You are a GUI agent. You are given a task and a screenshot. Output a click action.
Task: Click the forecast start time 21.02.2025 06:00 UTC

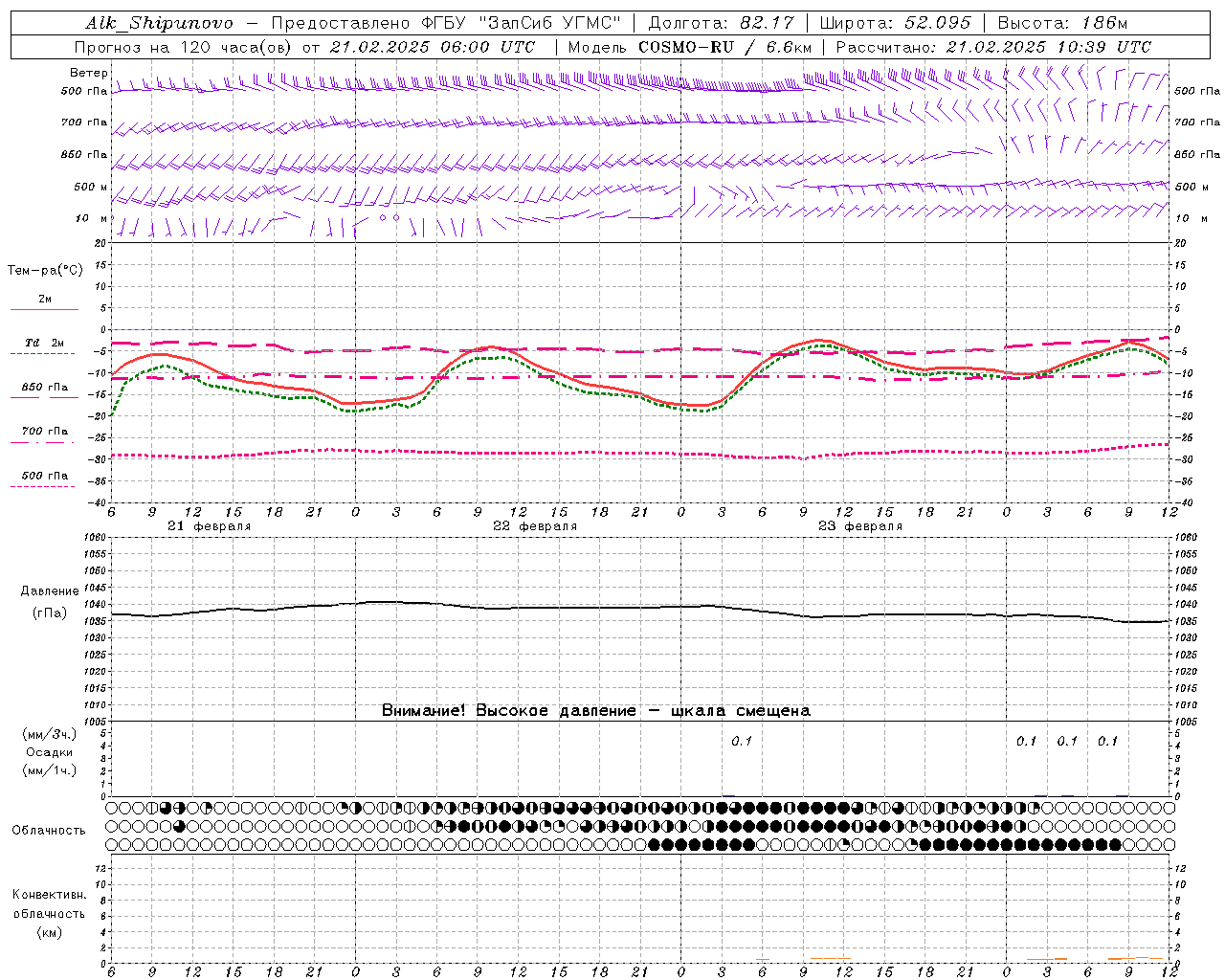432,47
